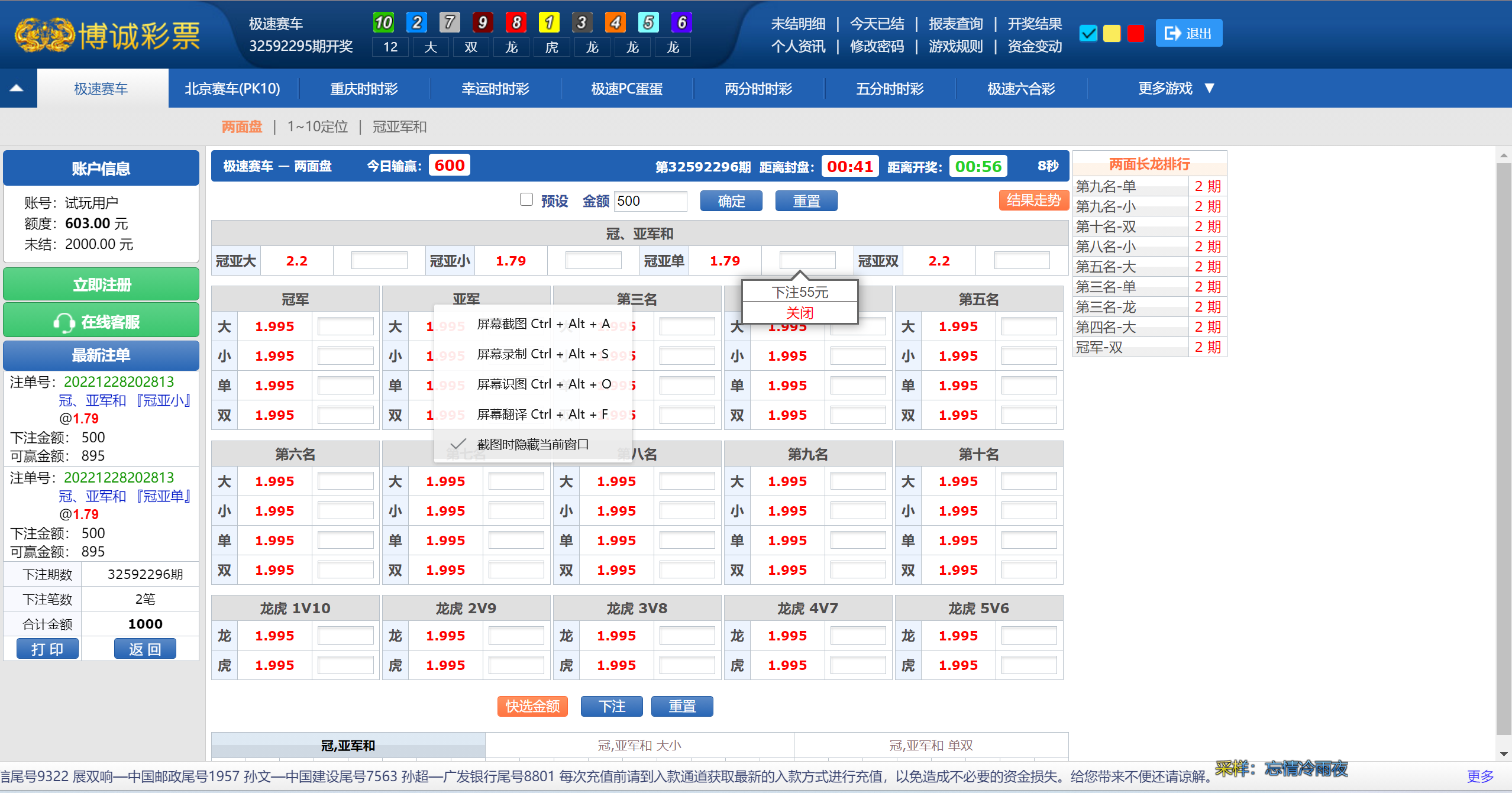Click 关闭 in the bet tooltip
1512x793 pixels.
(x=799, y=313)
